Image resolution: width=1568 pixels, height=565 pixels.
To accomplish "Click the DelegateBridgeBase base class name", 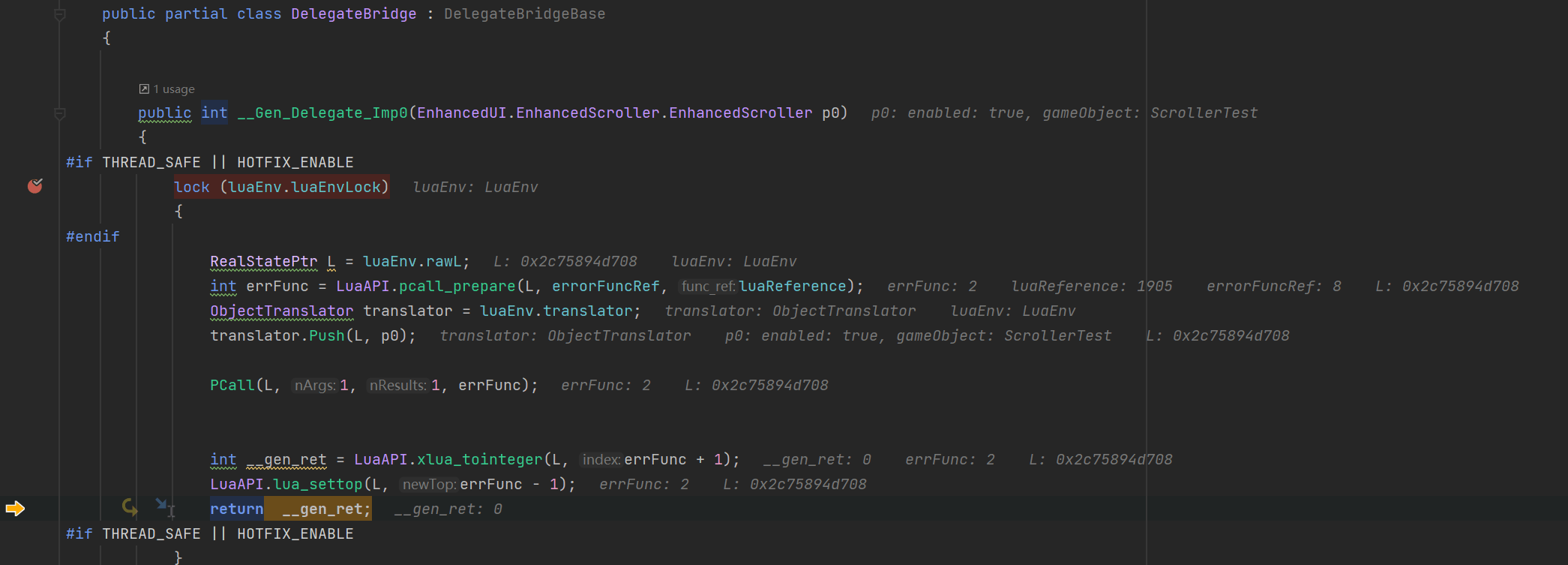I will (524, 14).
